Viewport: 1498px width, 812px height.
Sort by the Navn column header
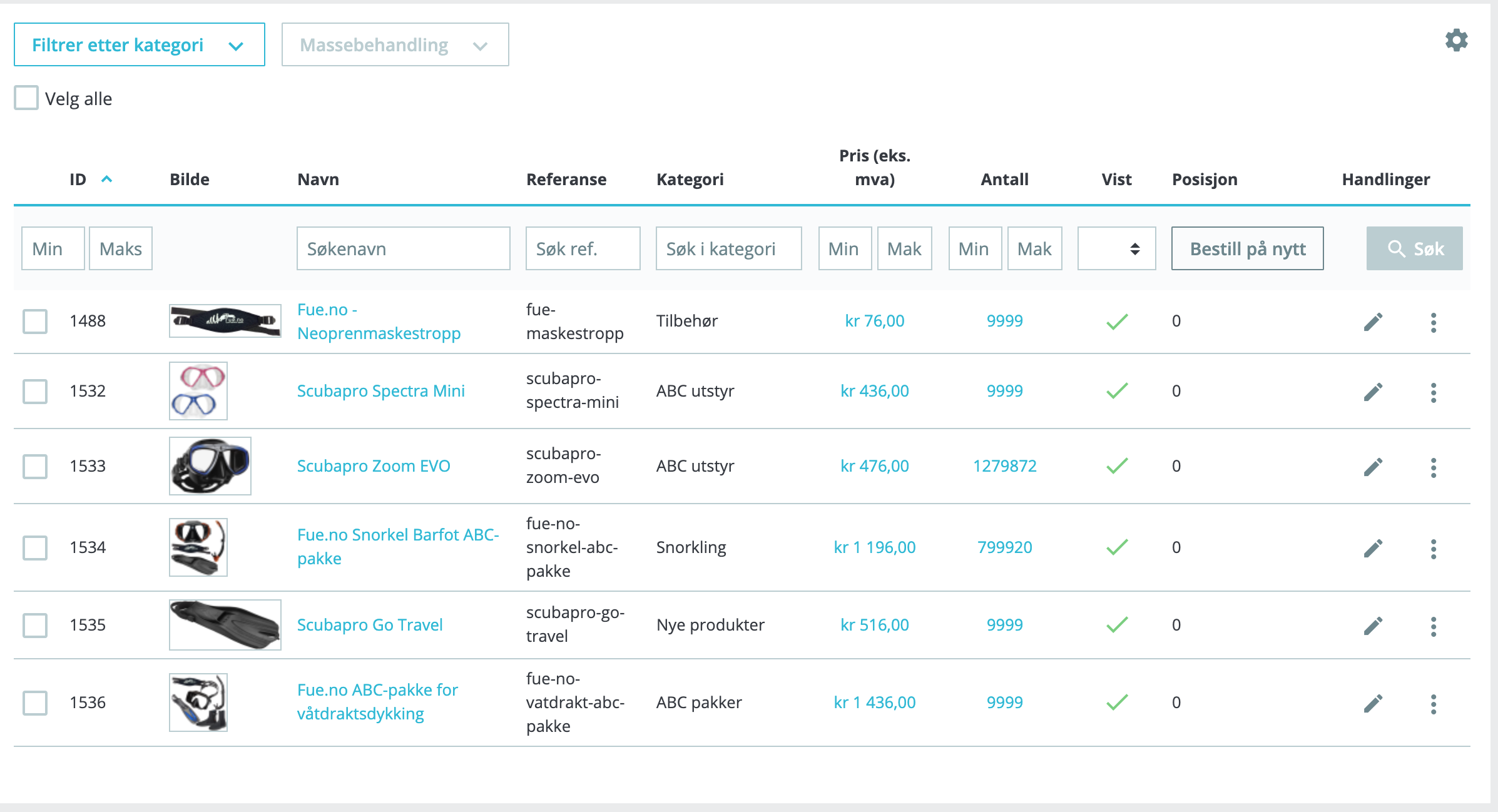tap(318, 180)
